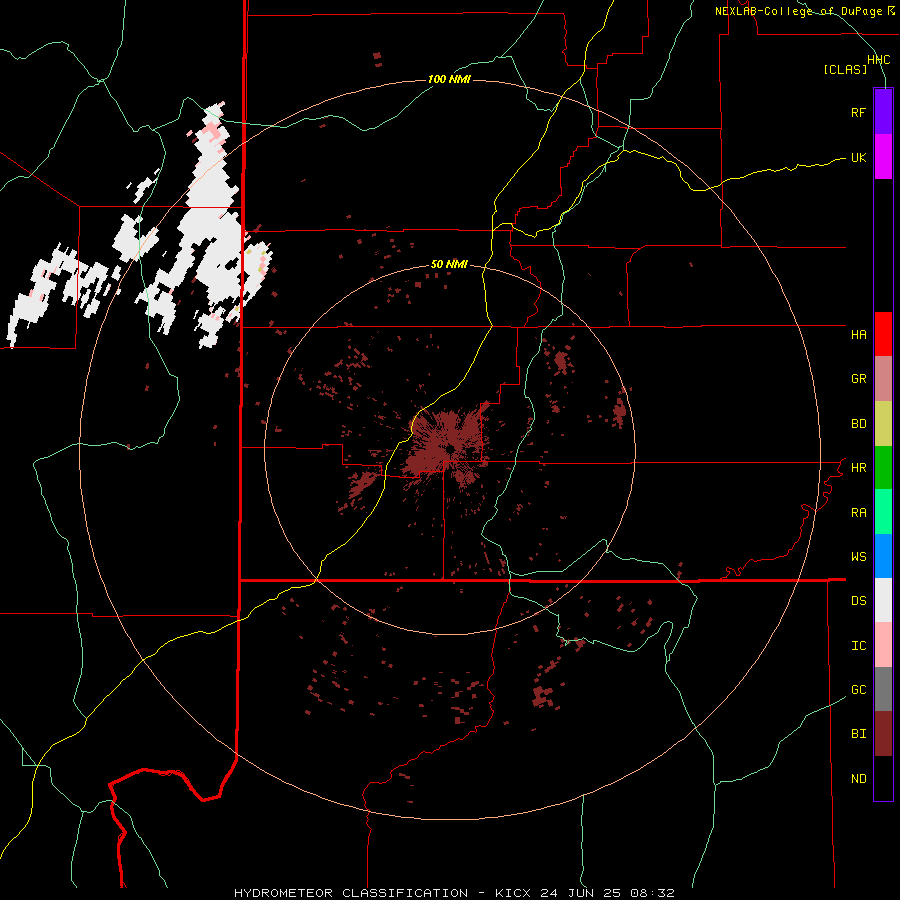Select the WS blue legend color block
The height and width of the screenshot is (900, 900).
(883, 556)
